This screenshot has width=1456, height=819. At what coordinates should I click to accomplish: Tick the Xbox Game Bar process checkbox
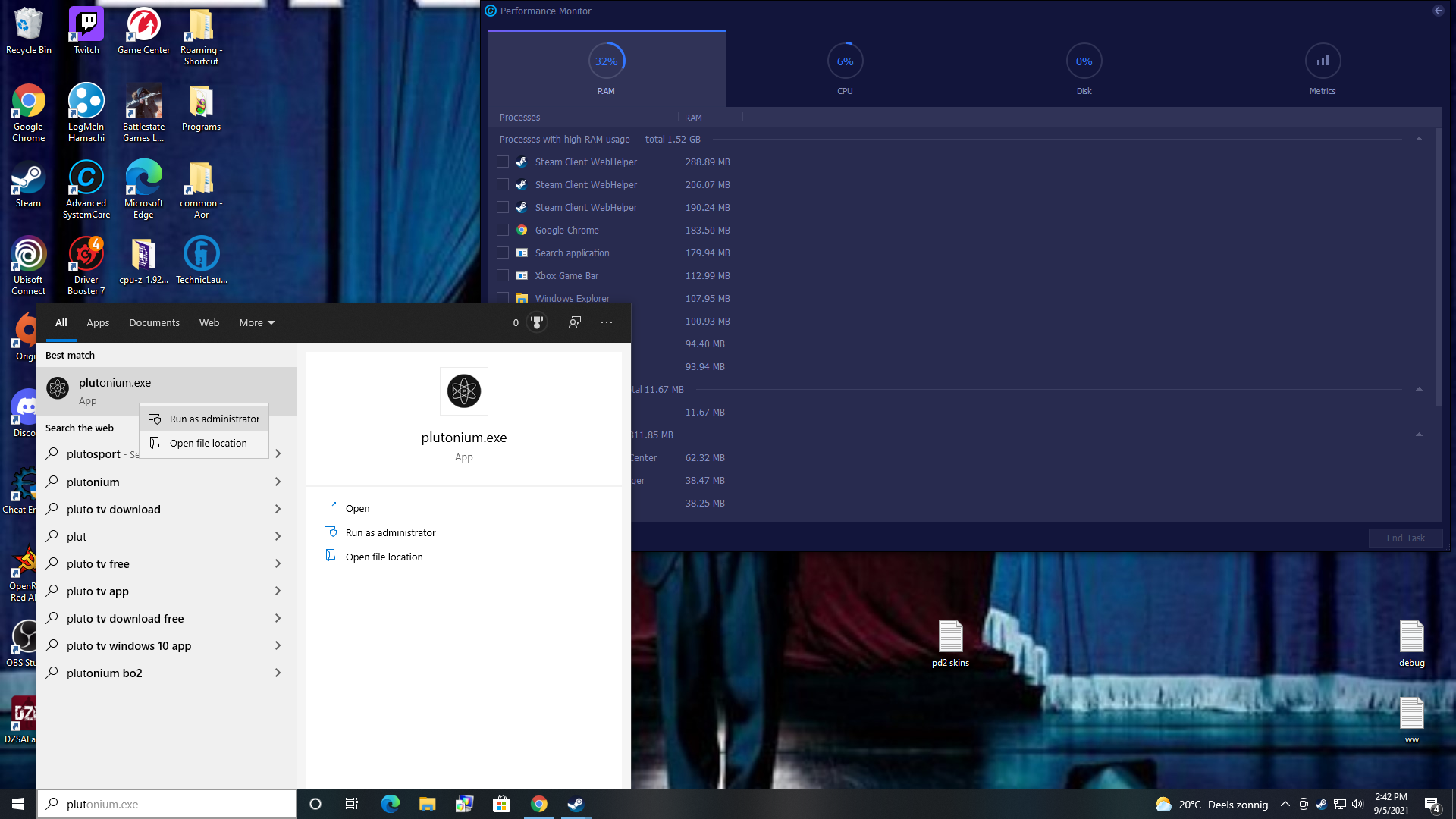click(503, 275)
